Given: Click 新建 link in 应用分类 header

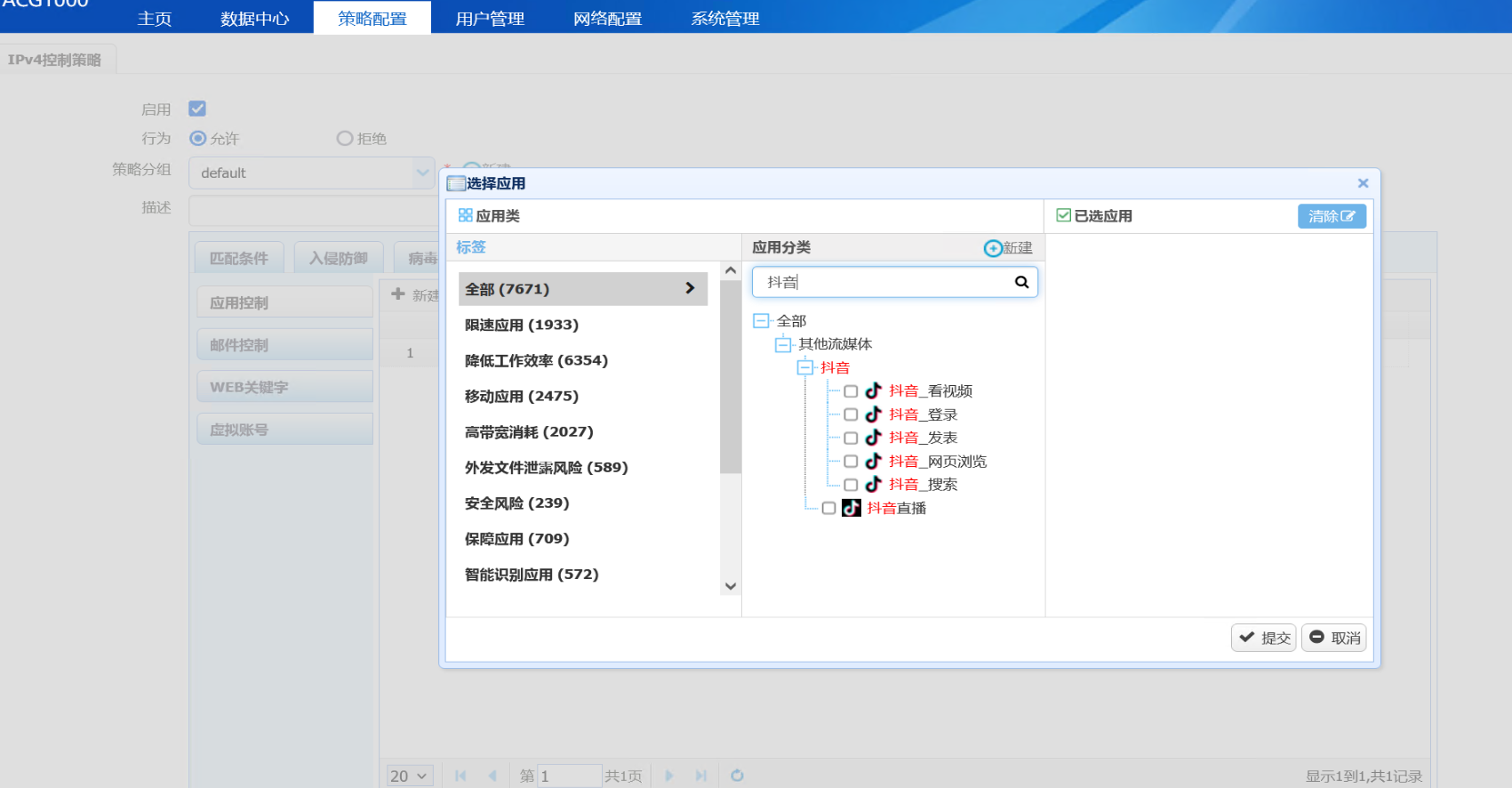Looking at the screenshot, I should point(1018,248).
